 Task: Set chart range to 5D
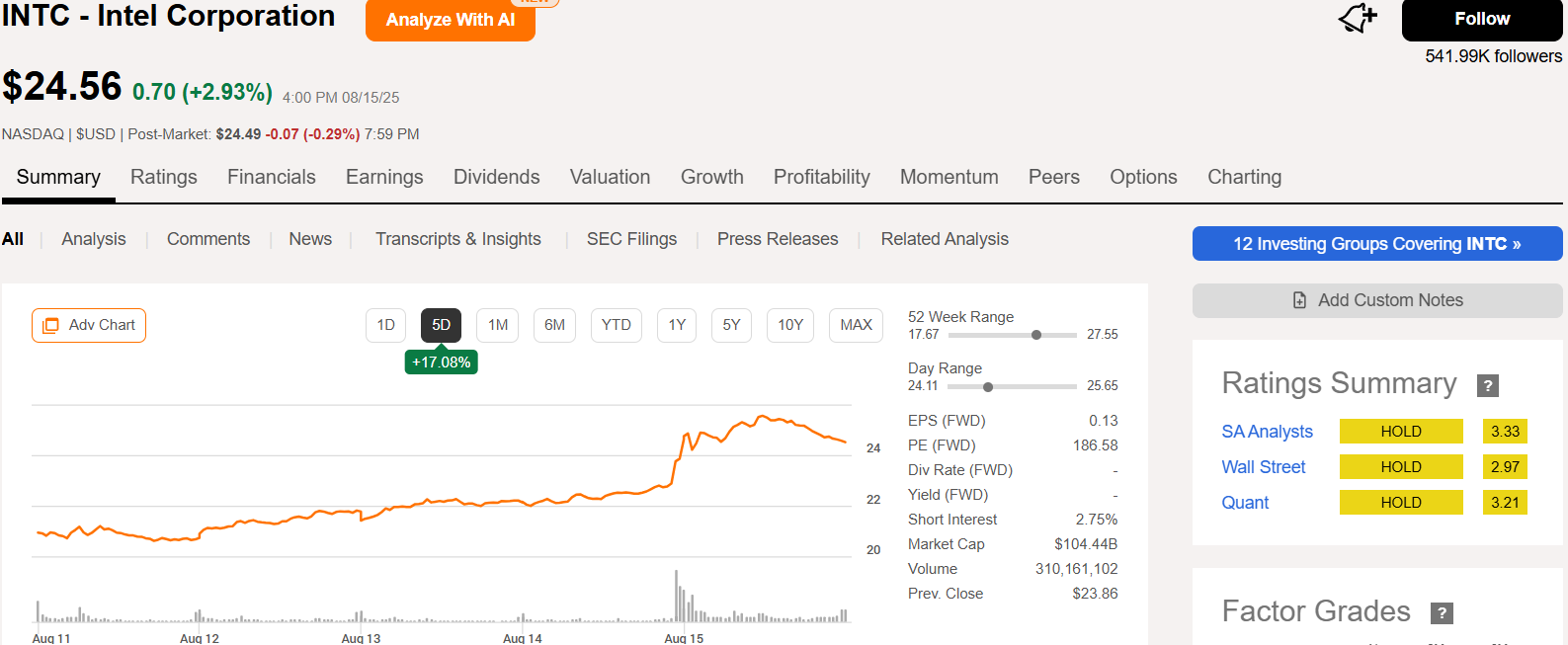coord(441,325)
